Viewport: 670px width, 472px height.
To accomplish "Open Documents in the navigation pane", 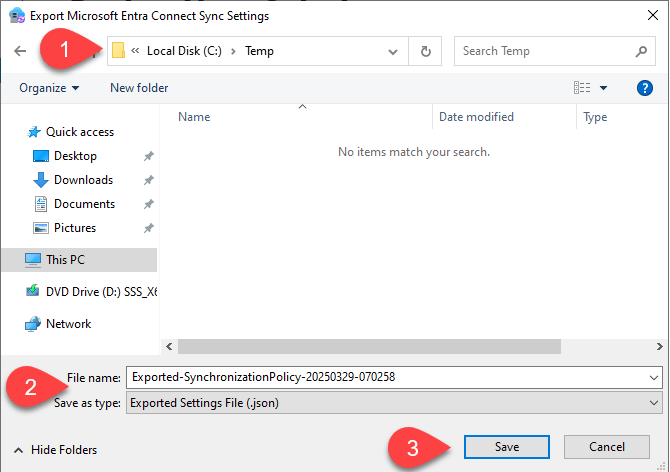I will 84,204.
